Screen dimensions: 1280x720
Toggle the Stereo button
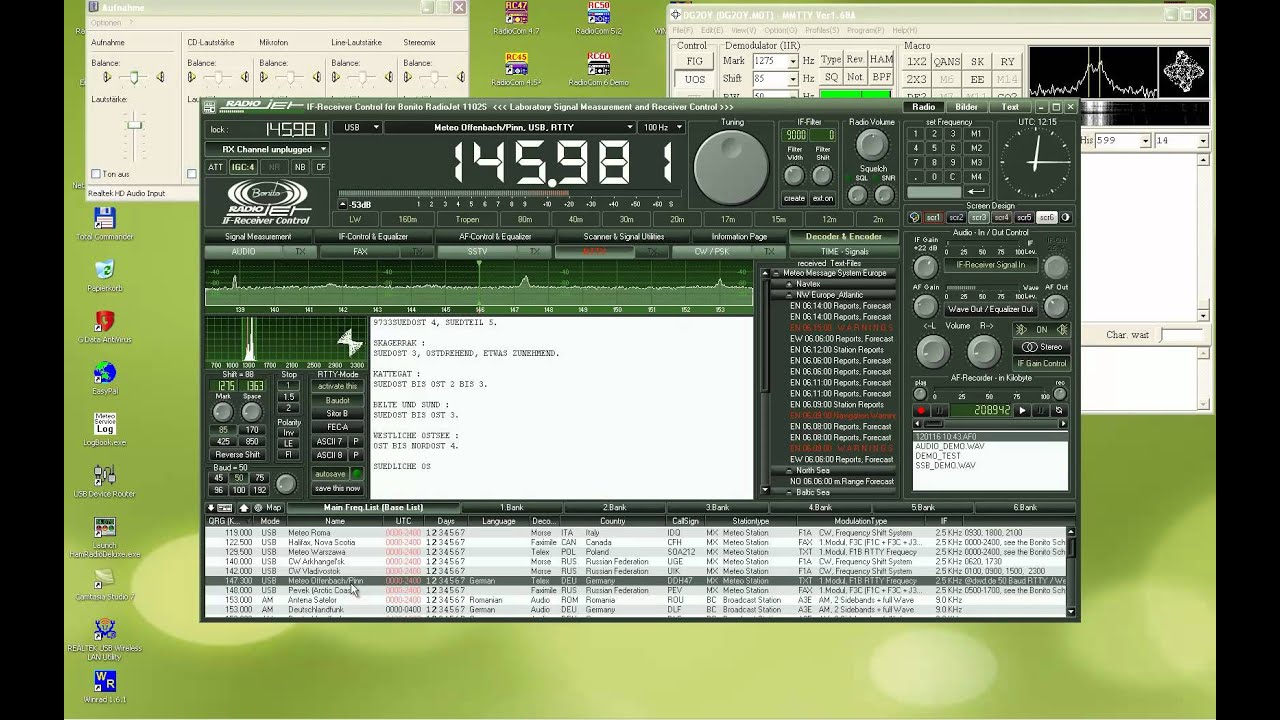coord(1041,347)
